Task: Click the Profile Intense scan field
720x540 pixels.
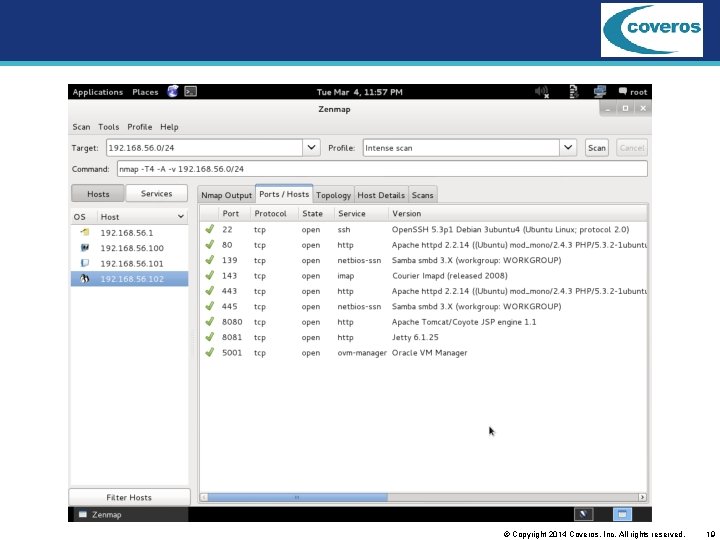Action: 461,148
